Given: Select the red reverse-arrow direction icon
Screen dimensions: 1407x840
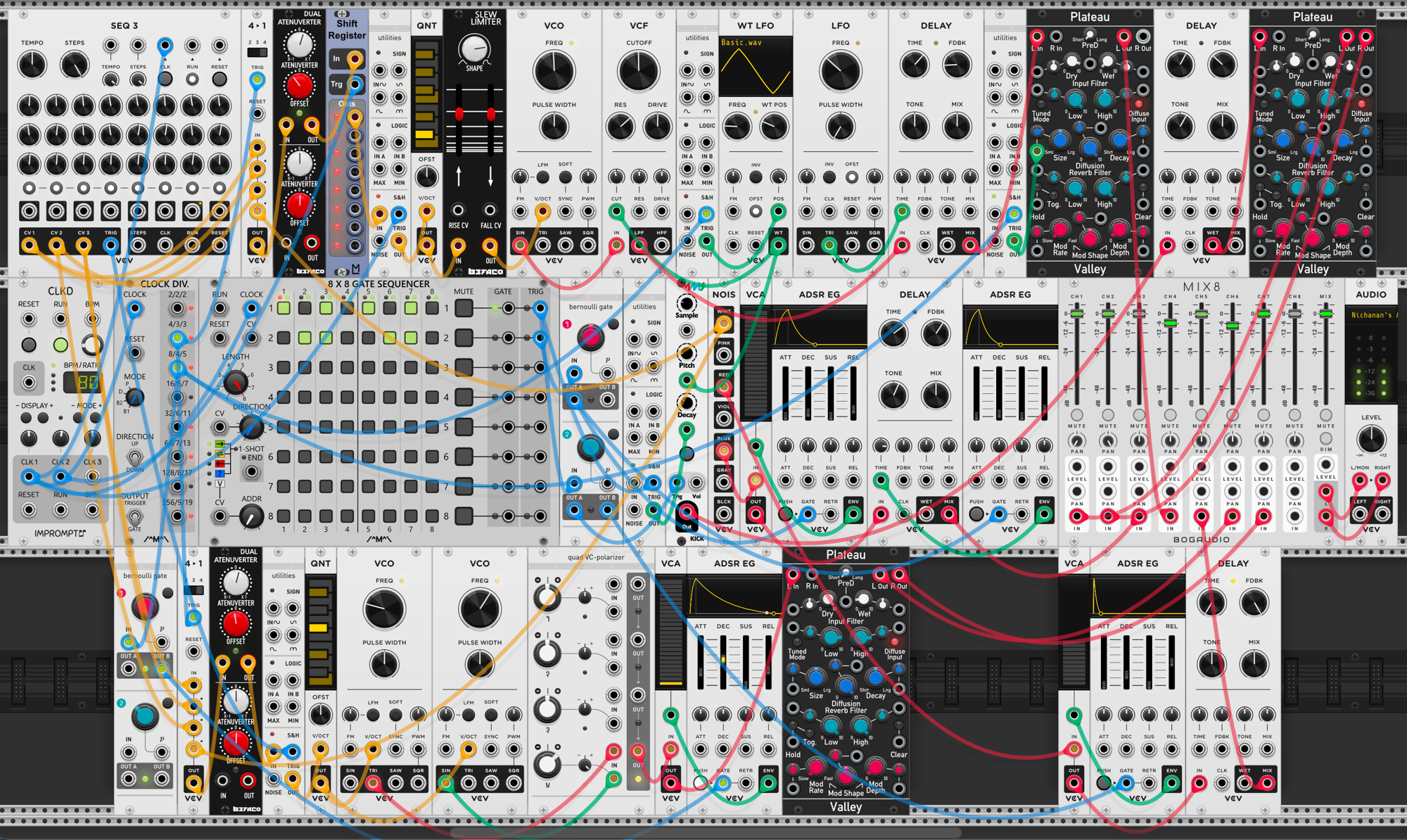Looking at the screenshot, I should (x=220, y=464).
